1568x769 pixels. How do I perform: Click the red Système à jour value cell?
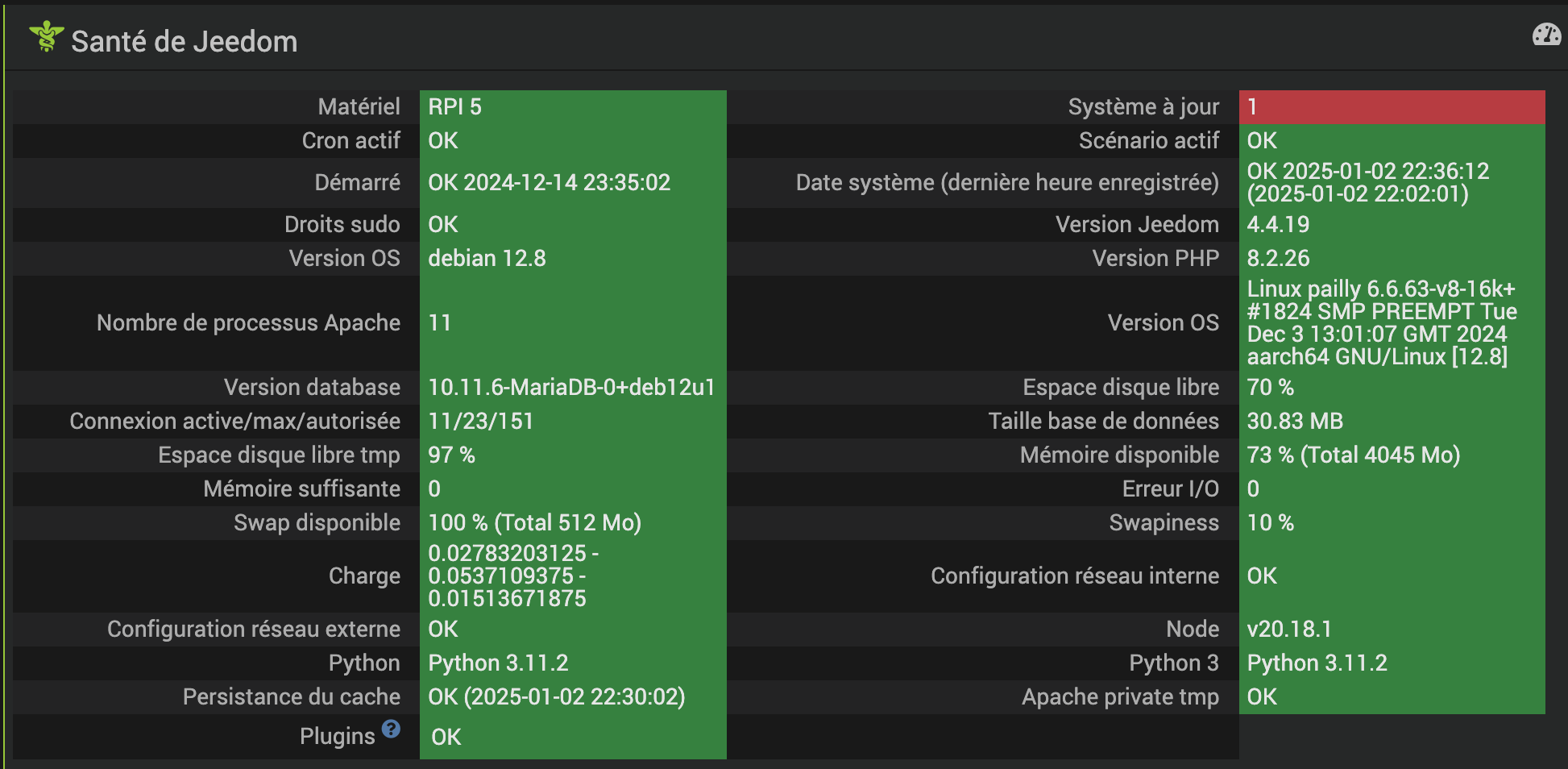[1391, 106]
